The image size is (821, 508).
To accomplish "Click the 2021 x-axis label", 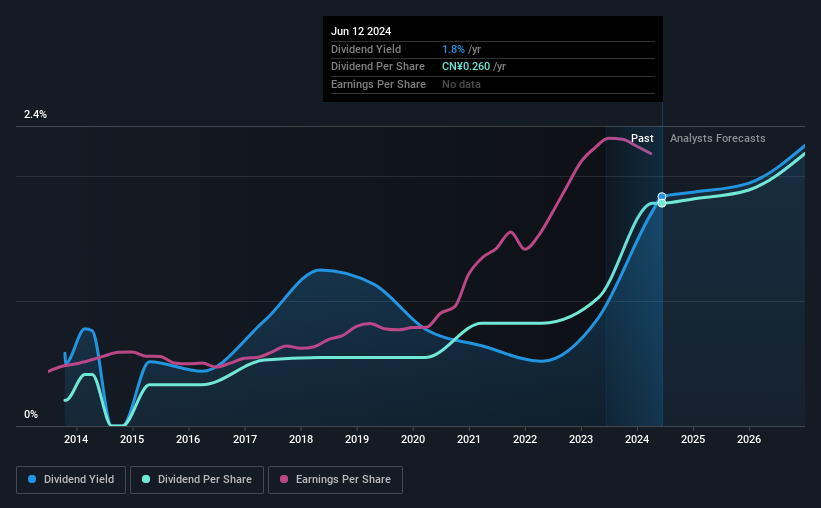I will pos(469,439).
